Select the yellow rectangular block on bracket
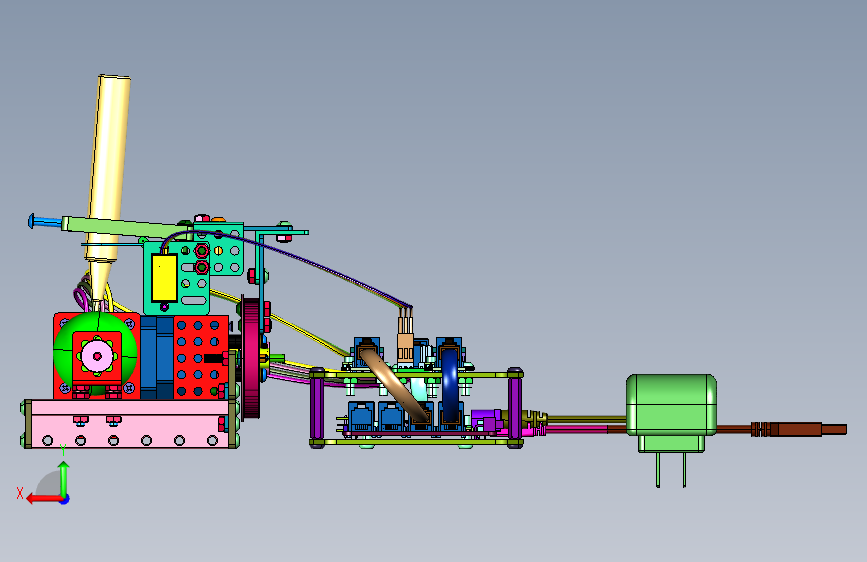The height and width of the screenshot is (562, 867). pyautogui.click(x=164, y=278)
